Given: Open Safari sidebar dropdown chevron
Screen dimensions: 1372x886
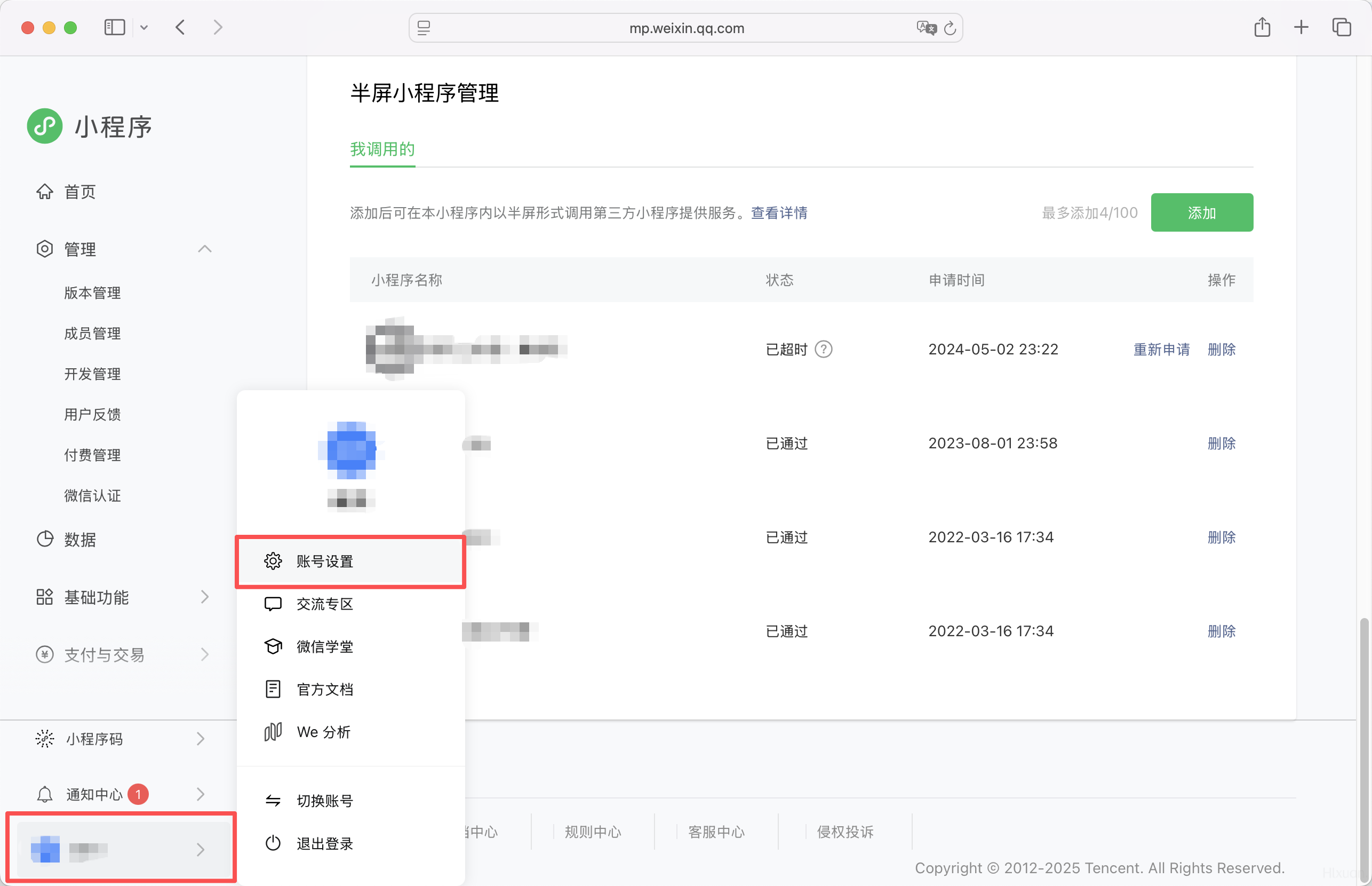Looking at the screenshot, I should 143,28.
